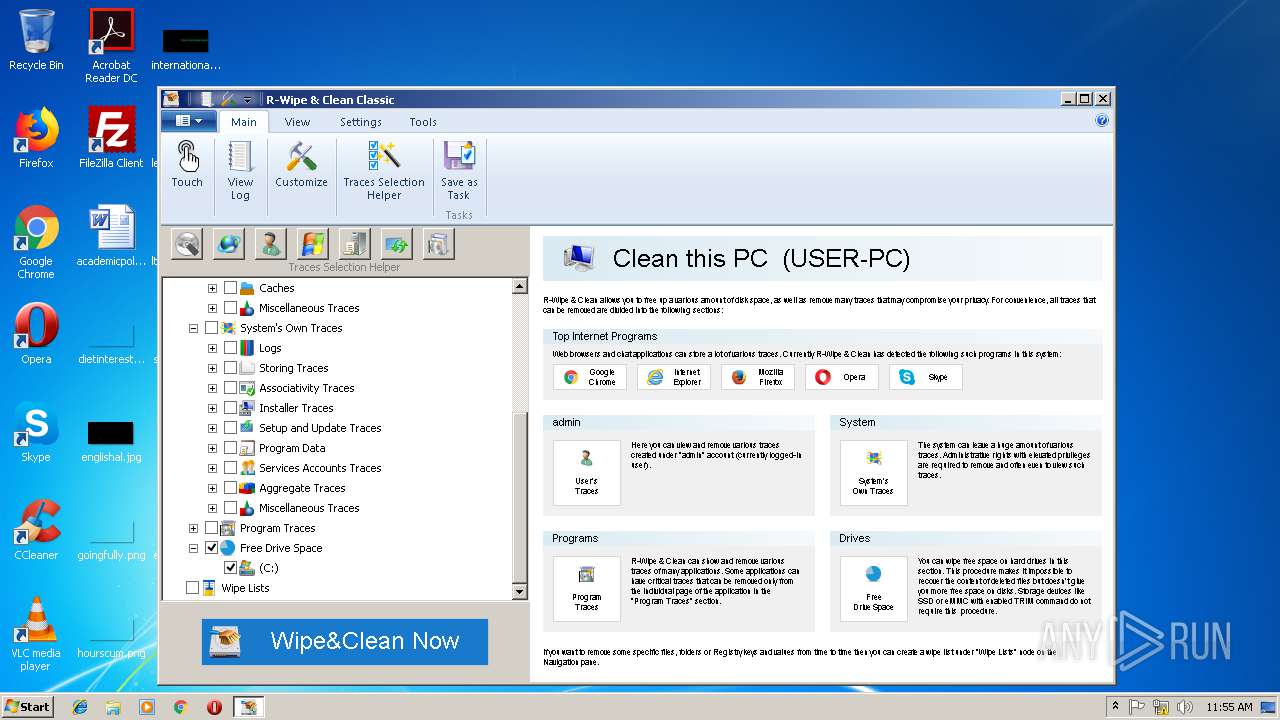This screenshot has width=1280, height=720.
Task: Open the CCleaner desktop shortcut
Action: click(x=36, y=530)
